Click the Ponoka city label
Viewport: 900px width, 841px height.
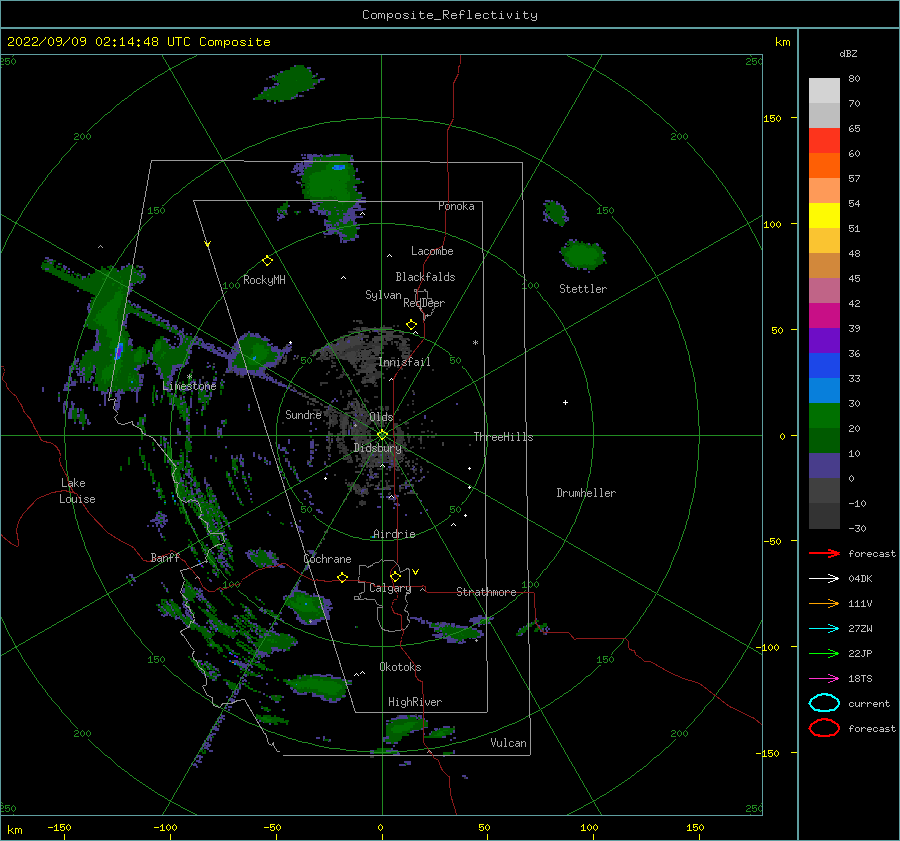click(x=456, y=206)
